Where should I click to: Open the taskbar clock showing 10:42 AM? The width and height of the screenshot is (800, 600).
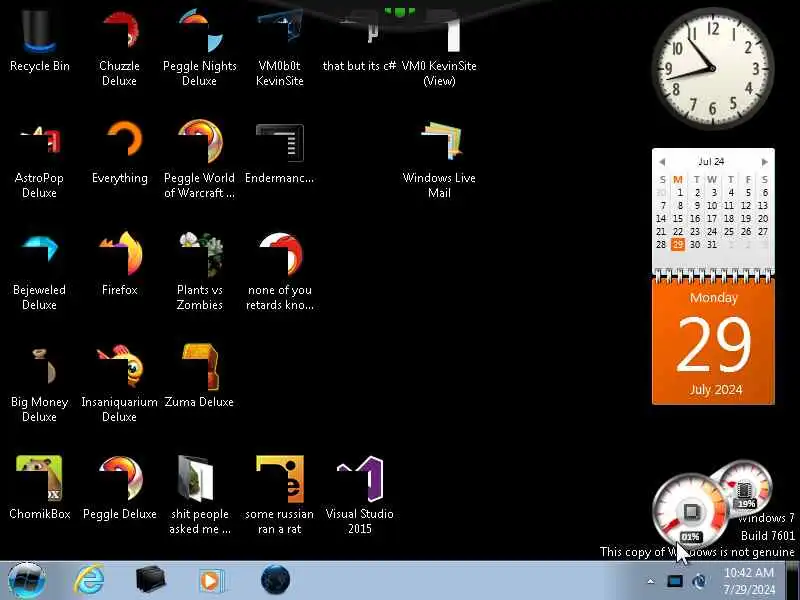[749, 581]
